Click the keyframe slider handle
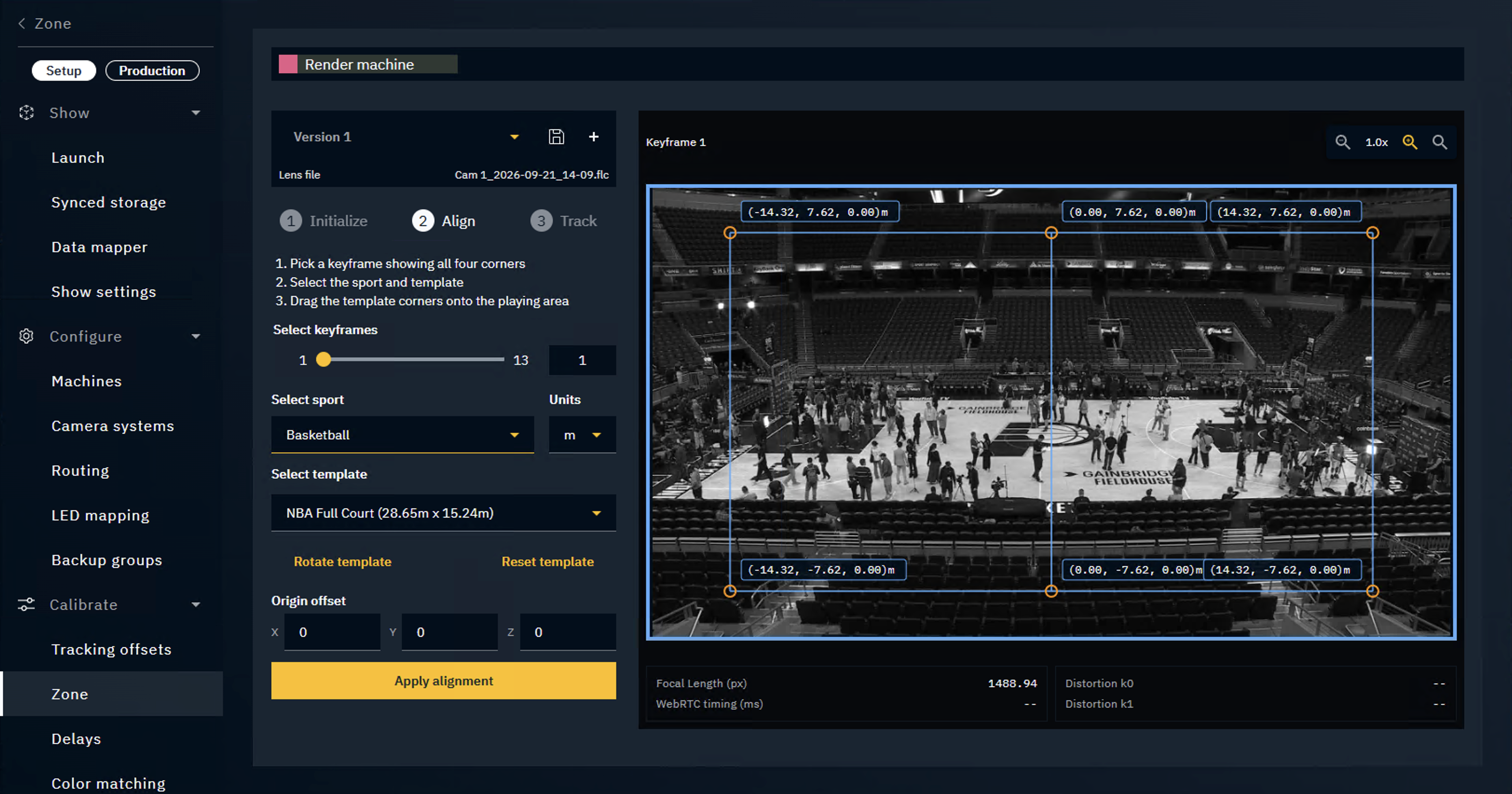The height and width of the screenshot is (794, 1512). [323, 360]
